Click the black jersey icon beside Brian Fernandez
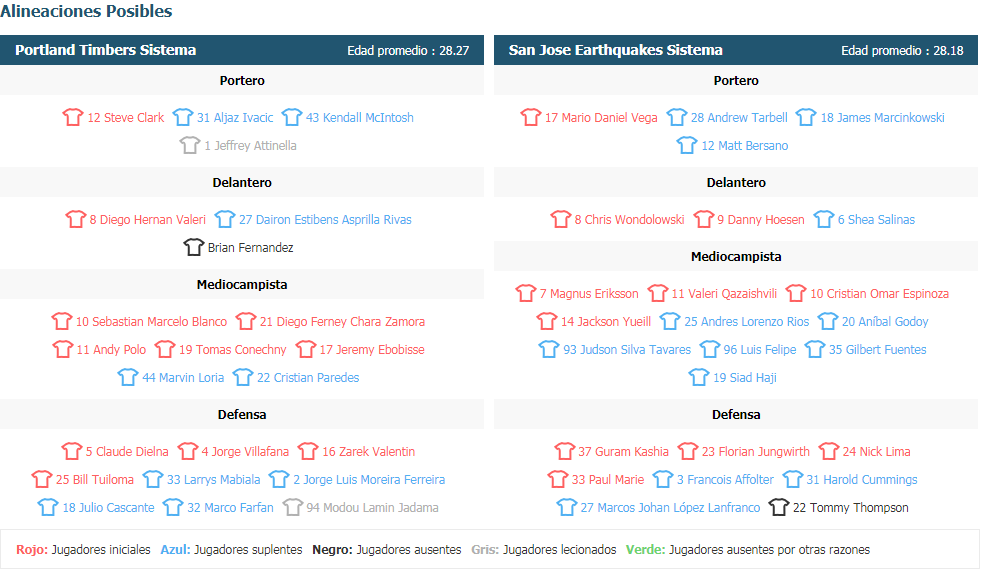Screen dimensions: 981x570 193,247
